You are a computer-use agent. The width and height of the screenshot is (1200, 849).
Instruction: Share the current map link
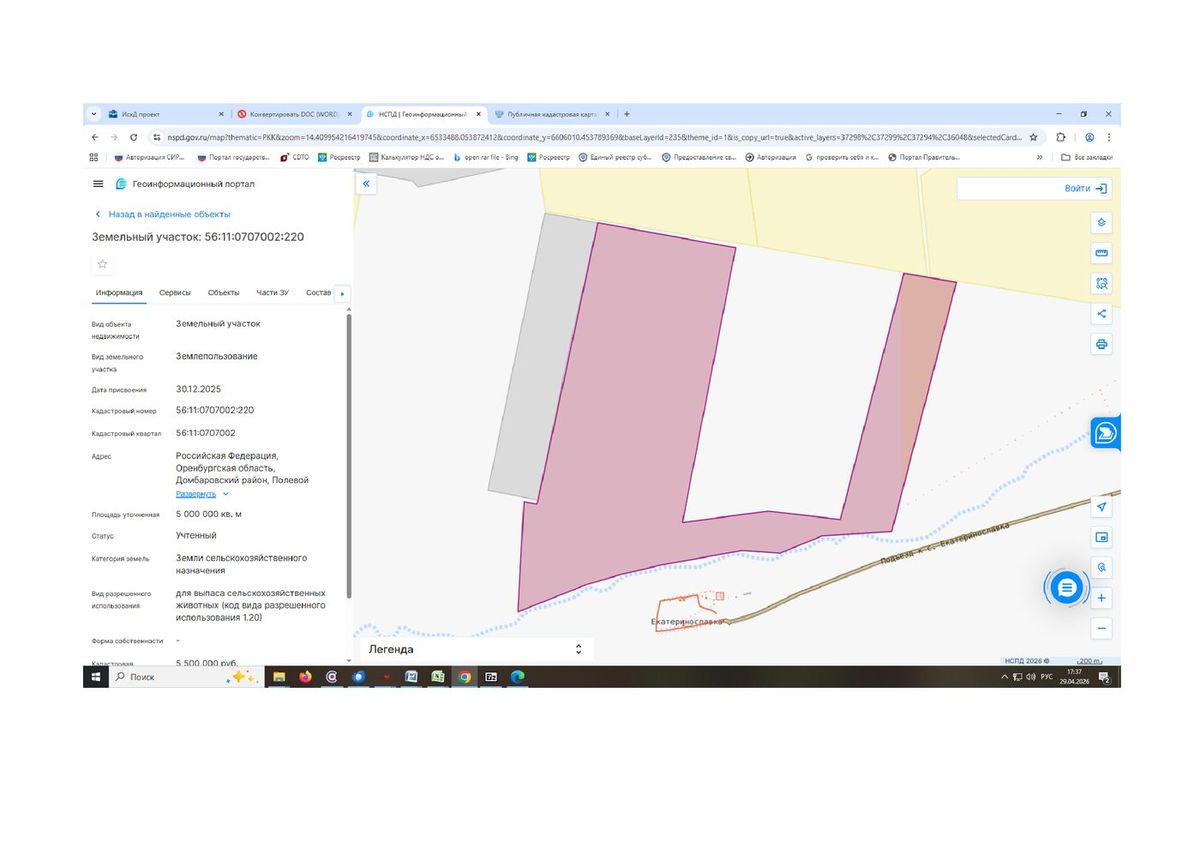pos(1101,314)
